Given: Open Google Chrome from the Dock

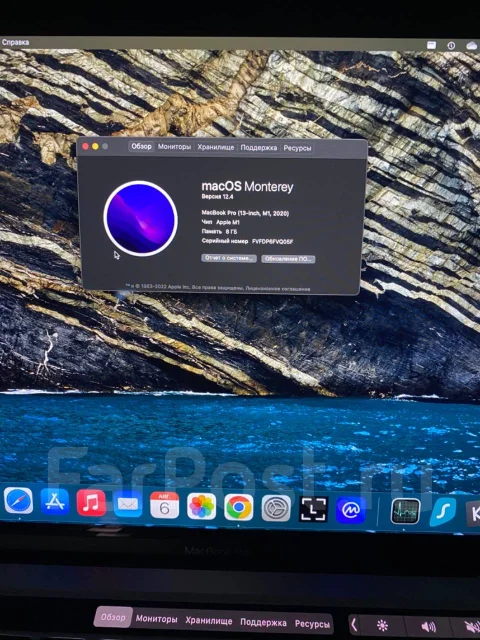Looking at the screenshot, I should click(x=239, y=507).
